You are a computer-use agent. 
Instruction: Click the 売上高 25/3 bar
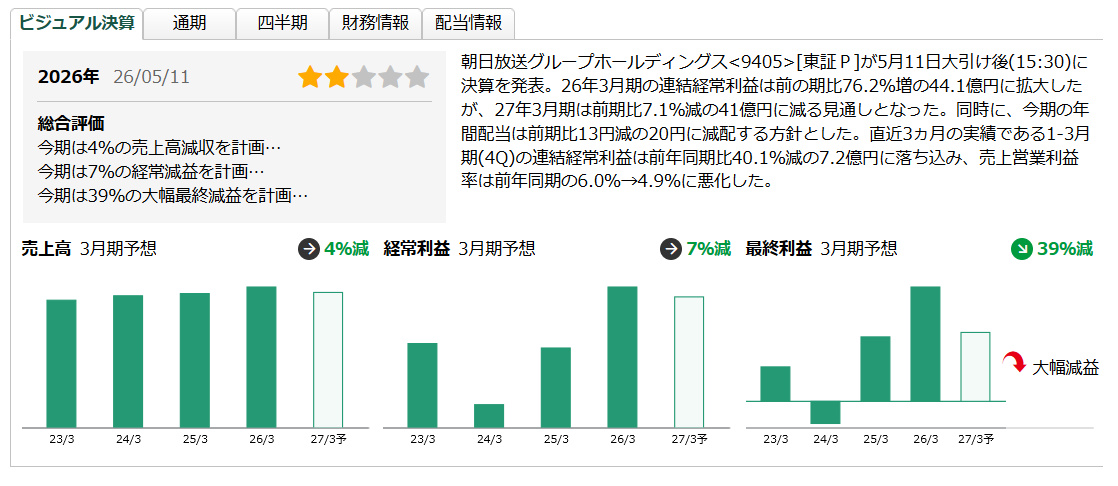tap(195, 360)
